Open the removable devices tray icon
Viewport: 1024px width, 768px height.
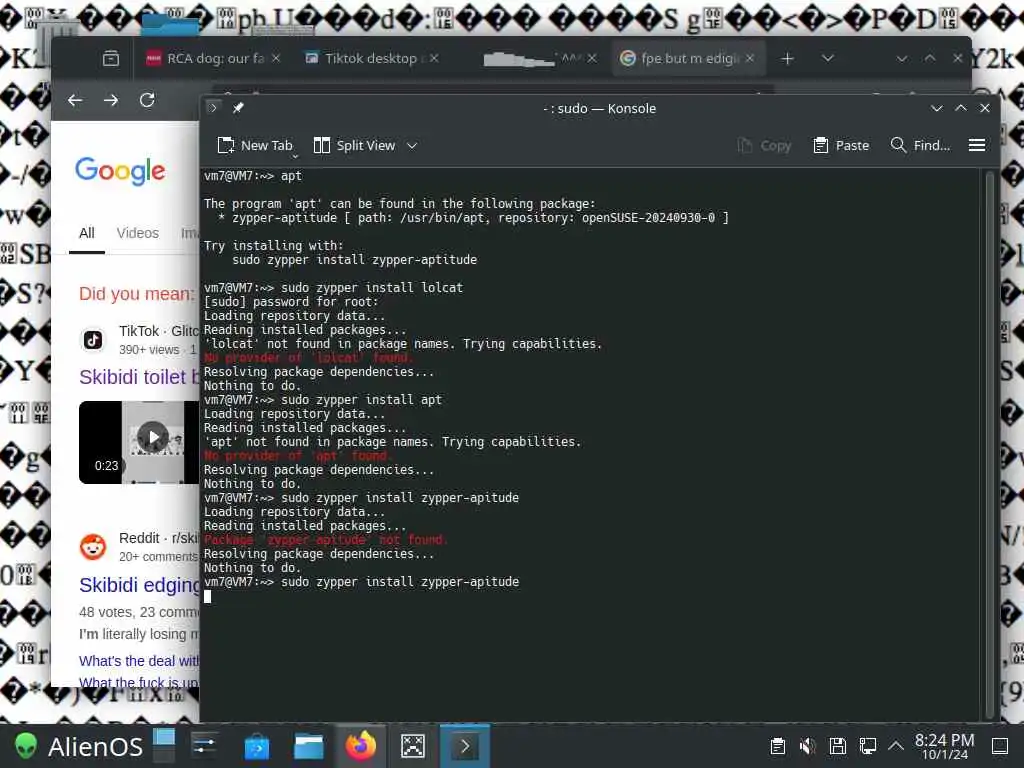click(838, 746)
